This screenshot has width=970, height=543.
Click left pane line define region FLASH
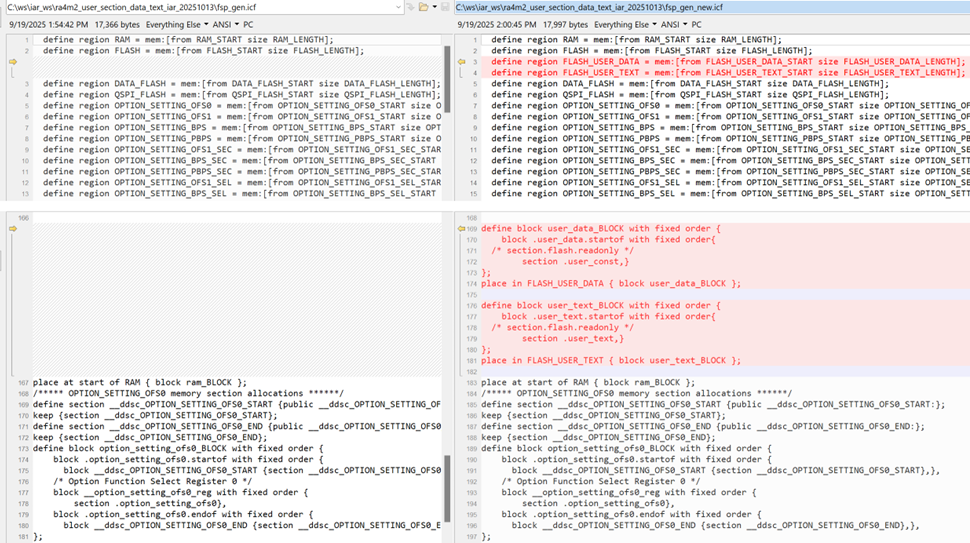tap(204, 51)
